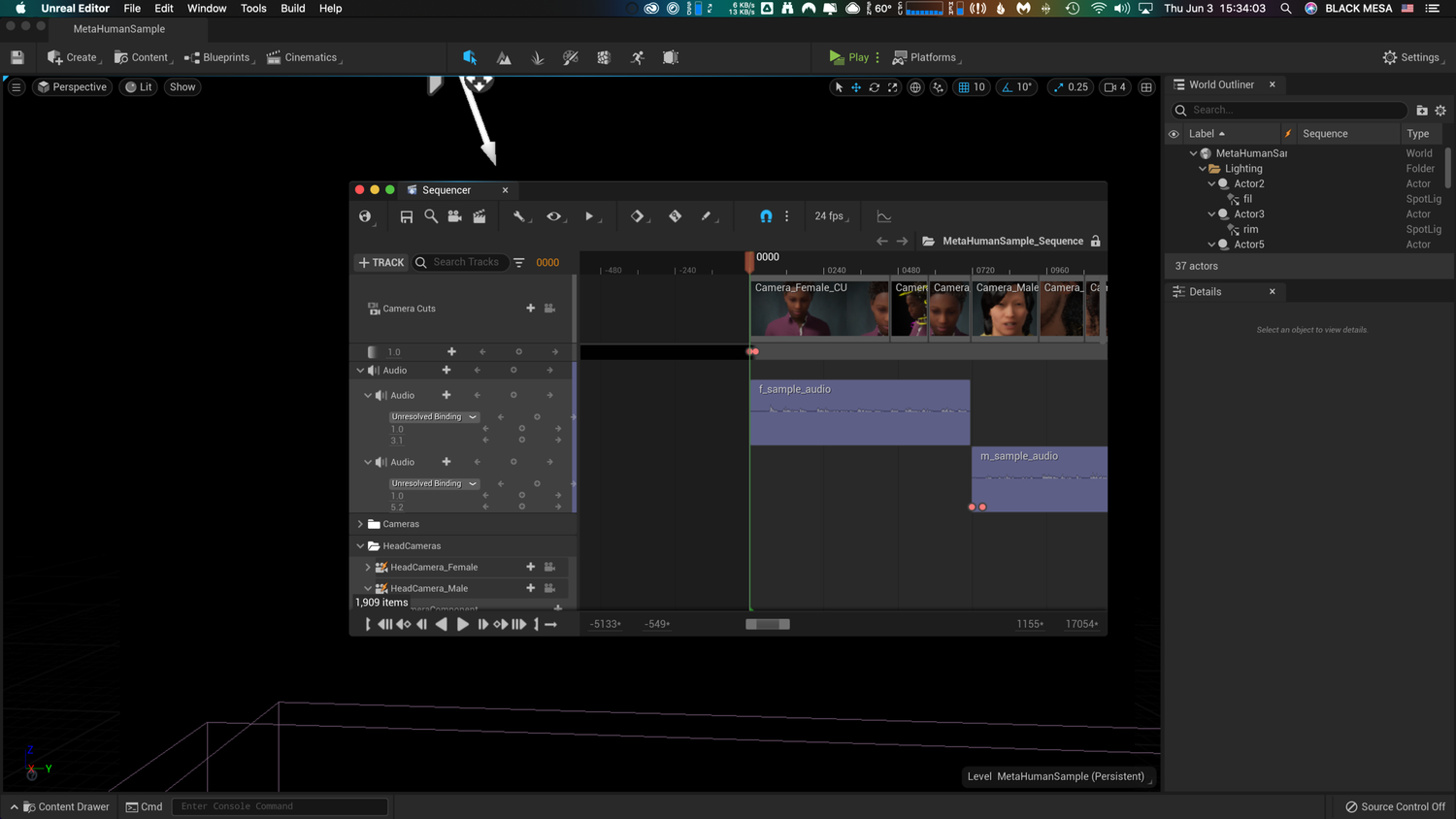Enable the keyframe auto-key diamond icon
This screenshot has height=819, width=1456.
(638, 215)
